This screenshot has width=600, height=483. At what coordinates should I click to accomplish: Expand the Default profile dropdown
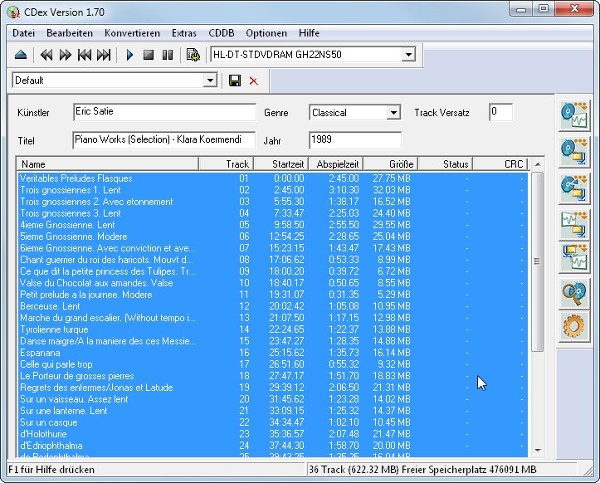pyautogui.click(x=210, y=80)
